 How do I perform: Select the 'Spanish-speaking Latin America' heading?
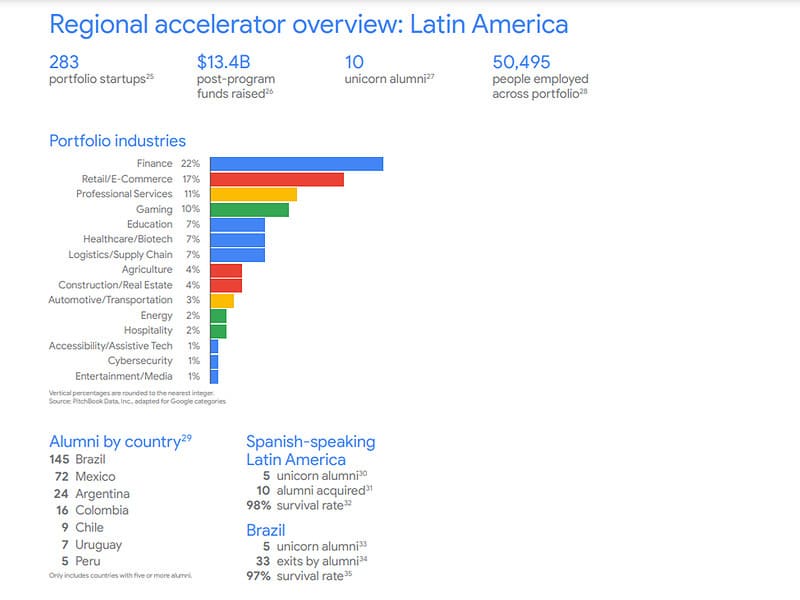click(x=311, y=451)
